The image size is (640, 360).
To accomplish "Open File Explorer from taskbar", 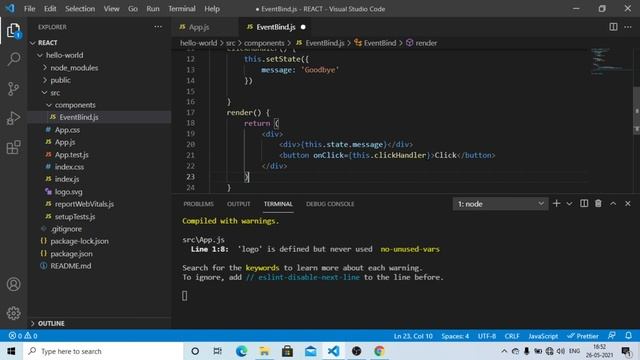I will click(x=264, y=351).
